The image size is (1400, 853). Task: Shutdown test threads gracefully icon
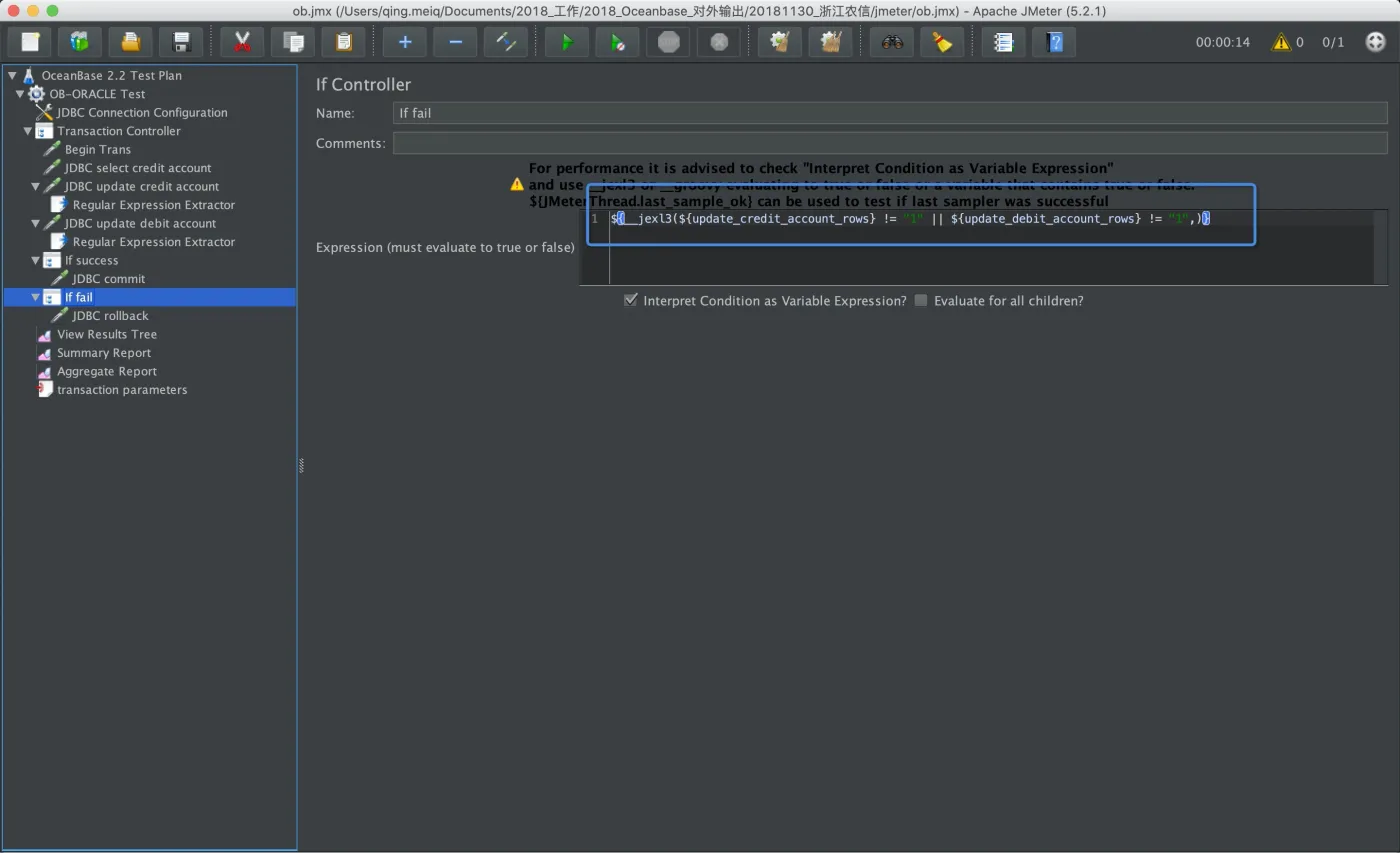(719, 42)
